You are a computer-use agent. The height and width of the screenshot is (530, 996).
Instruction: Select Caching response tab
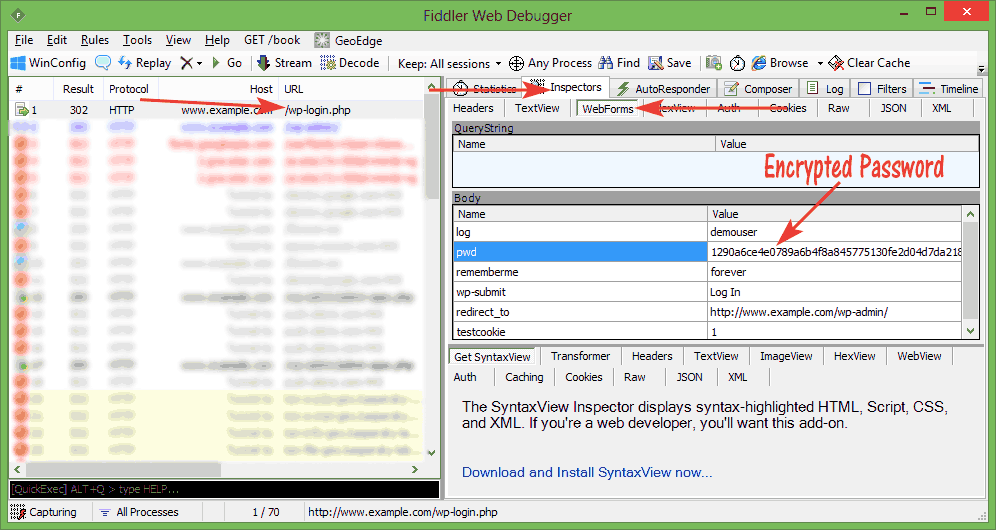tap(524, 377)
